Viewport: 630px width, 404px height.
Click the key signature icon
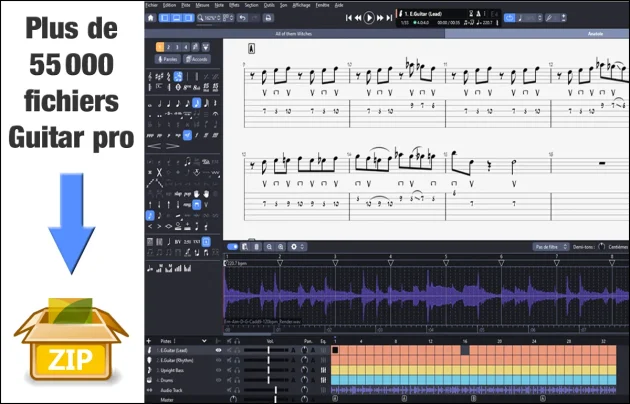[160, 76]
